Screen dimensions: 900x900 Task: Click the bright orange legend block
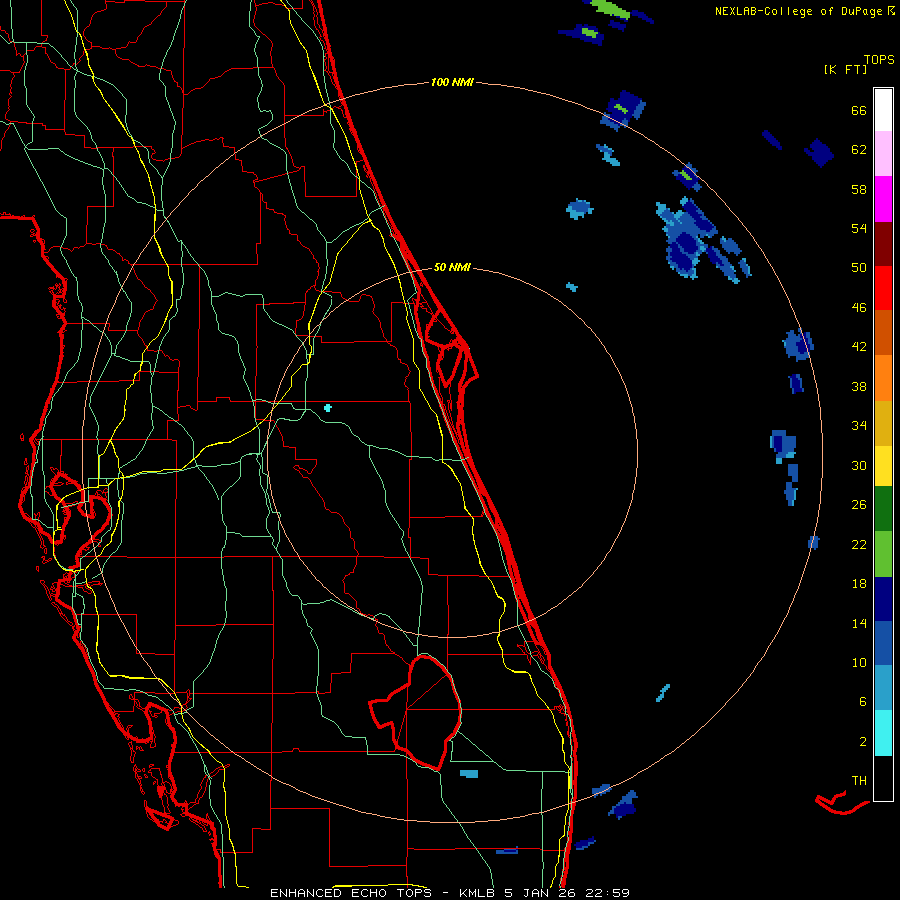(x=883, y=378)
